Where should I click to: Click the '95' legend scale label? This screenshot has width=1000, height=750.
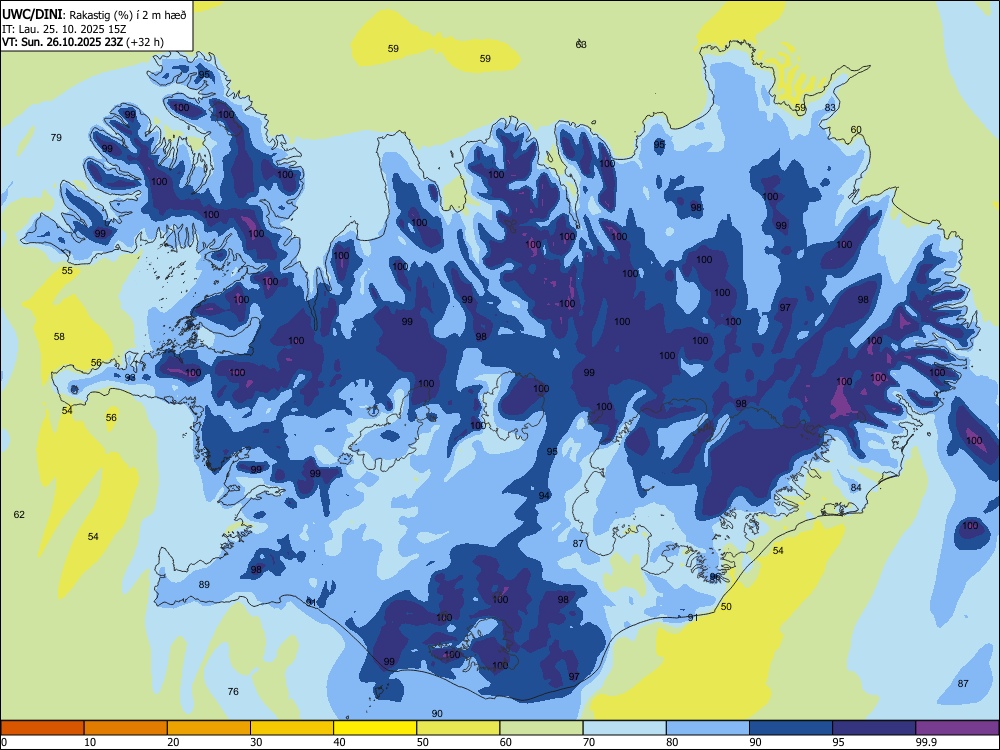pos(838,742)
